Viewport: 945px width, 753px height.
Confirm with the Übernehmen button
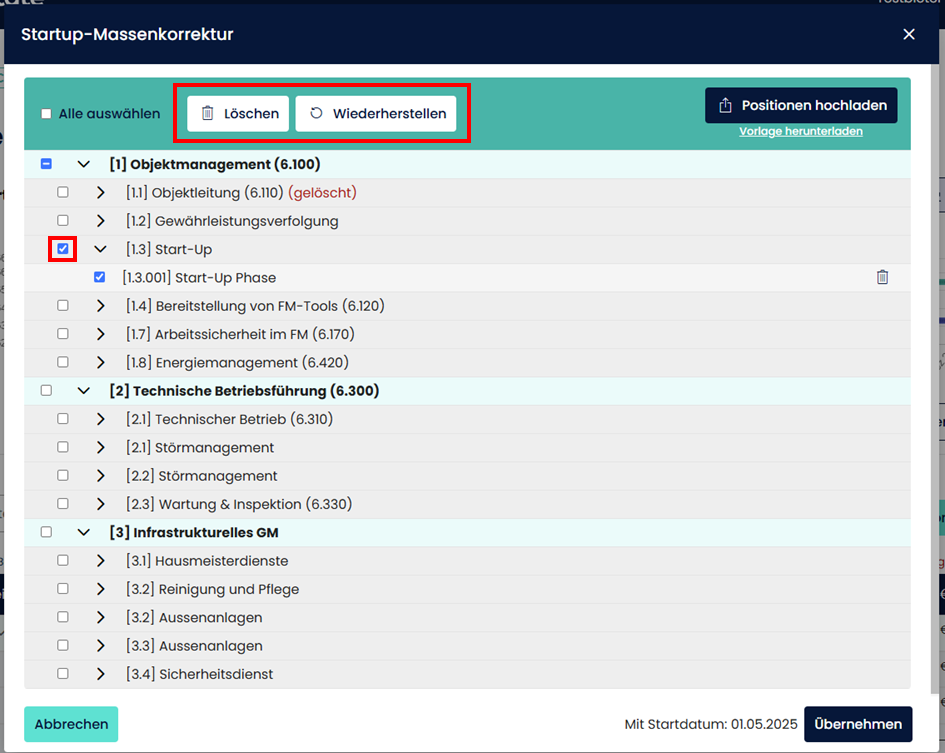point(857,724)
